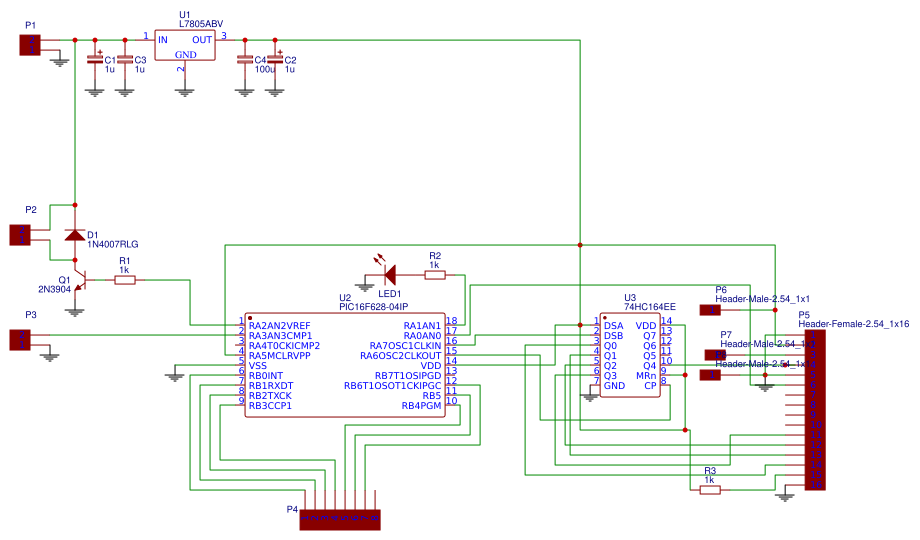
Task: Click the D1 1N4007RLG diode symbol
Action: tap(75, 235)
